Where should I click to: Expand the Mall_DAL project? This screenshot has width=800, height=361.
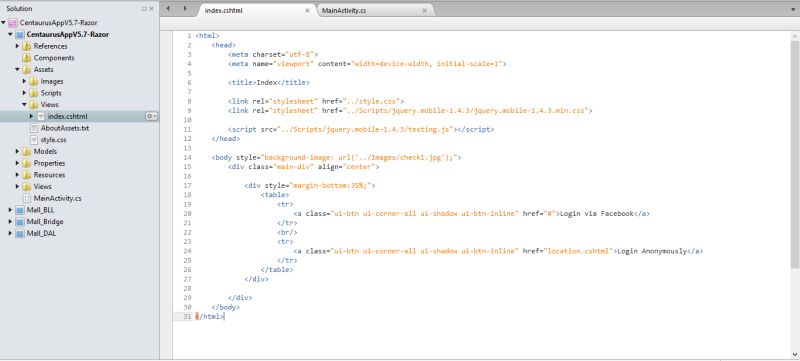[x=11, y=234]
